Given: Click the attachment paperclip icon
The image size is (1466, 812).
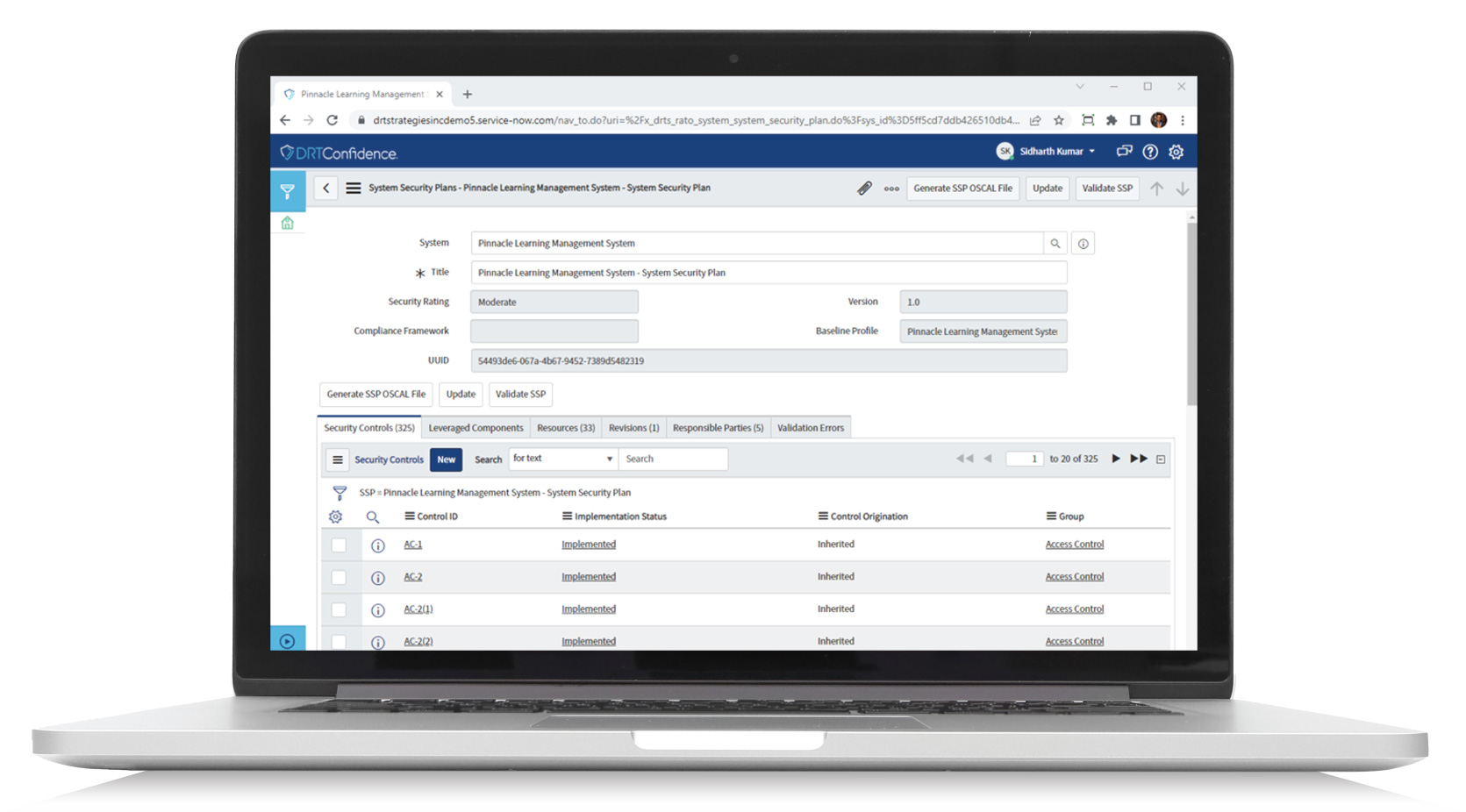Looking at the screenshot, I should 864,188.
